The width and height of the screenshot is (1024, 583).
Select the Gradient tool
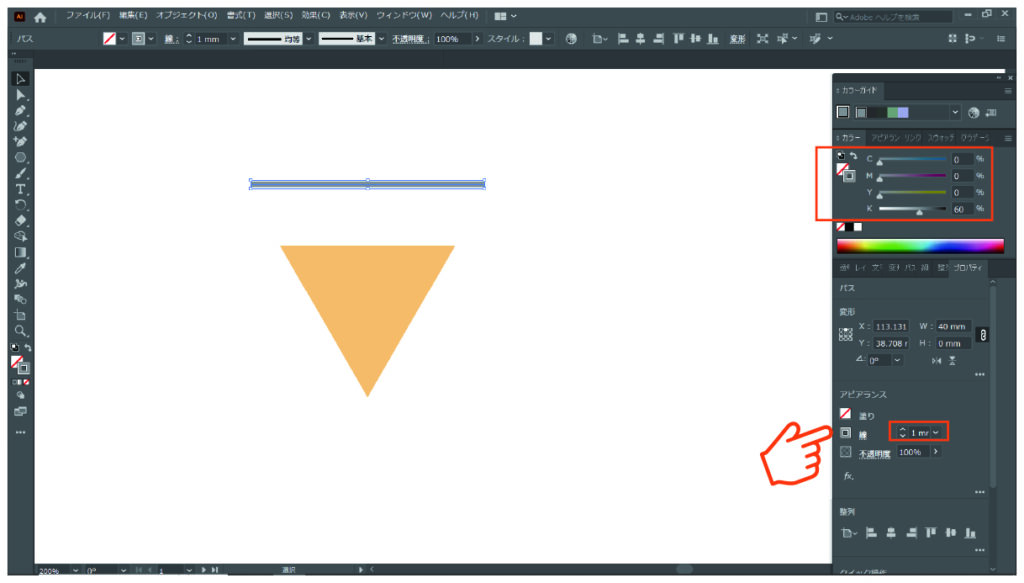(x=20, y=253)
